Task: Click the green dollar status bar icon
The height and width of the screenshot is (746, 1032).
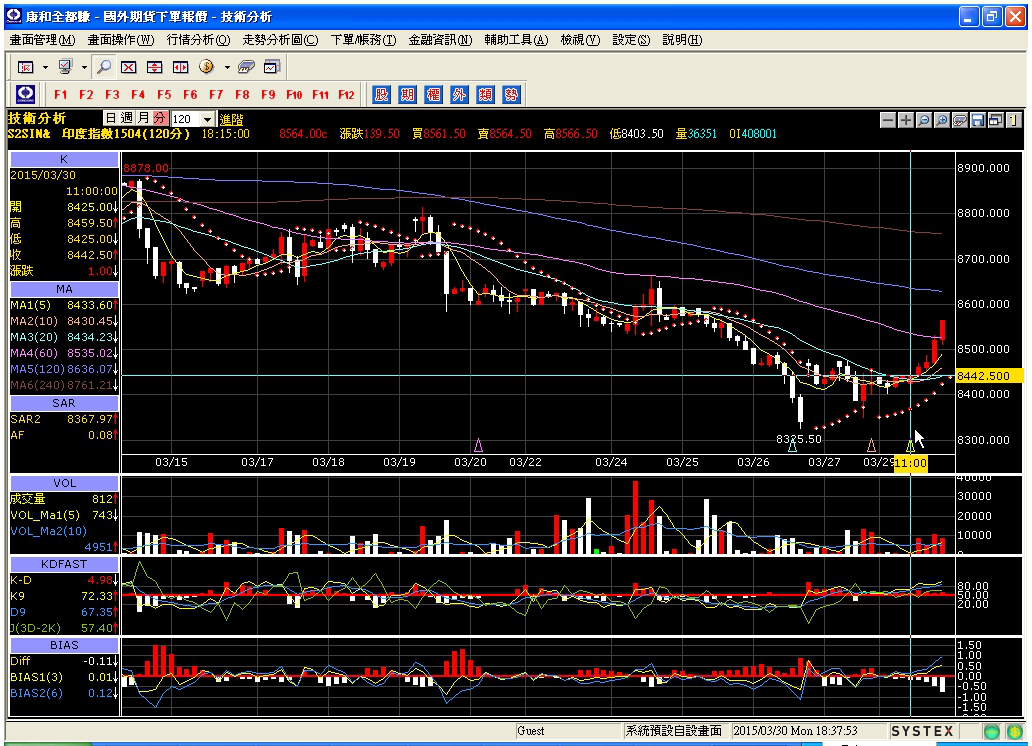Action: coord(1014,731)
